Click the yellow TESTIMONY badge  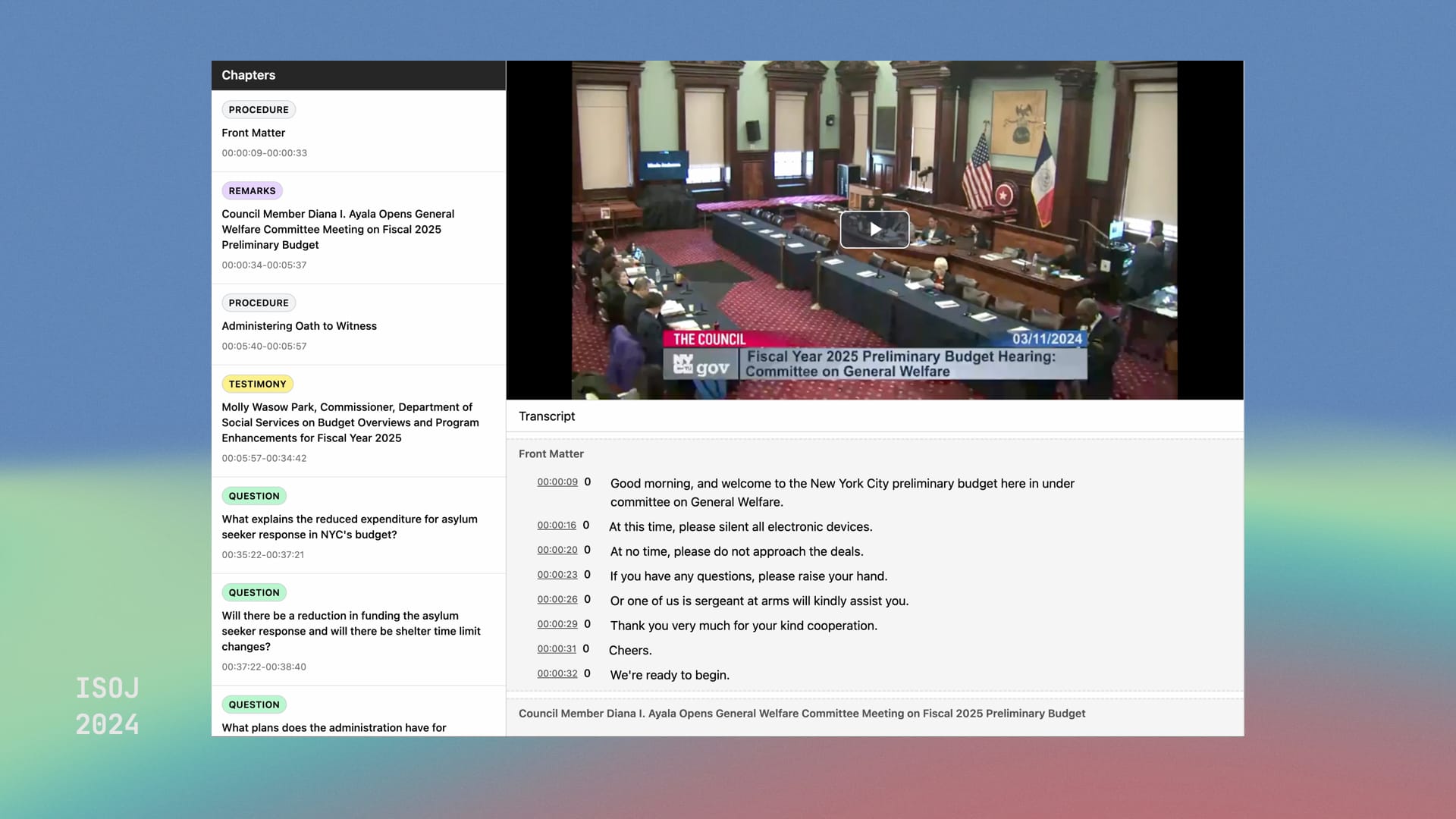coord(257,384)
